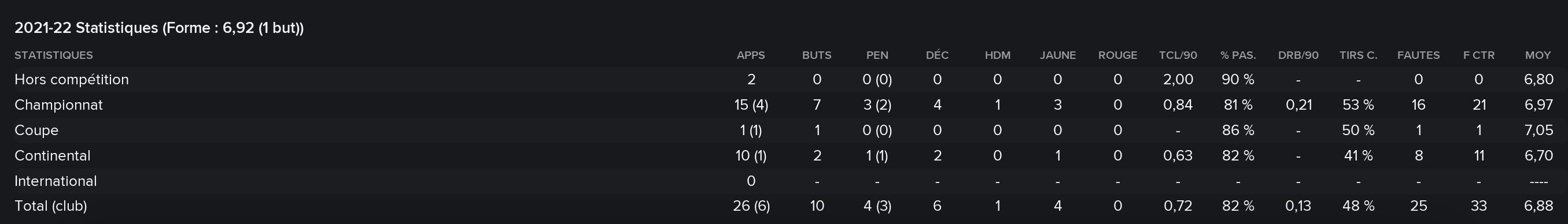Image resolution: width=1568 pixels, height=224 pixels.
Task: Sort by the DÉC column header
Action: tap(938, 55)
